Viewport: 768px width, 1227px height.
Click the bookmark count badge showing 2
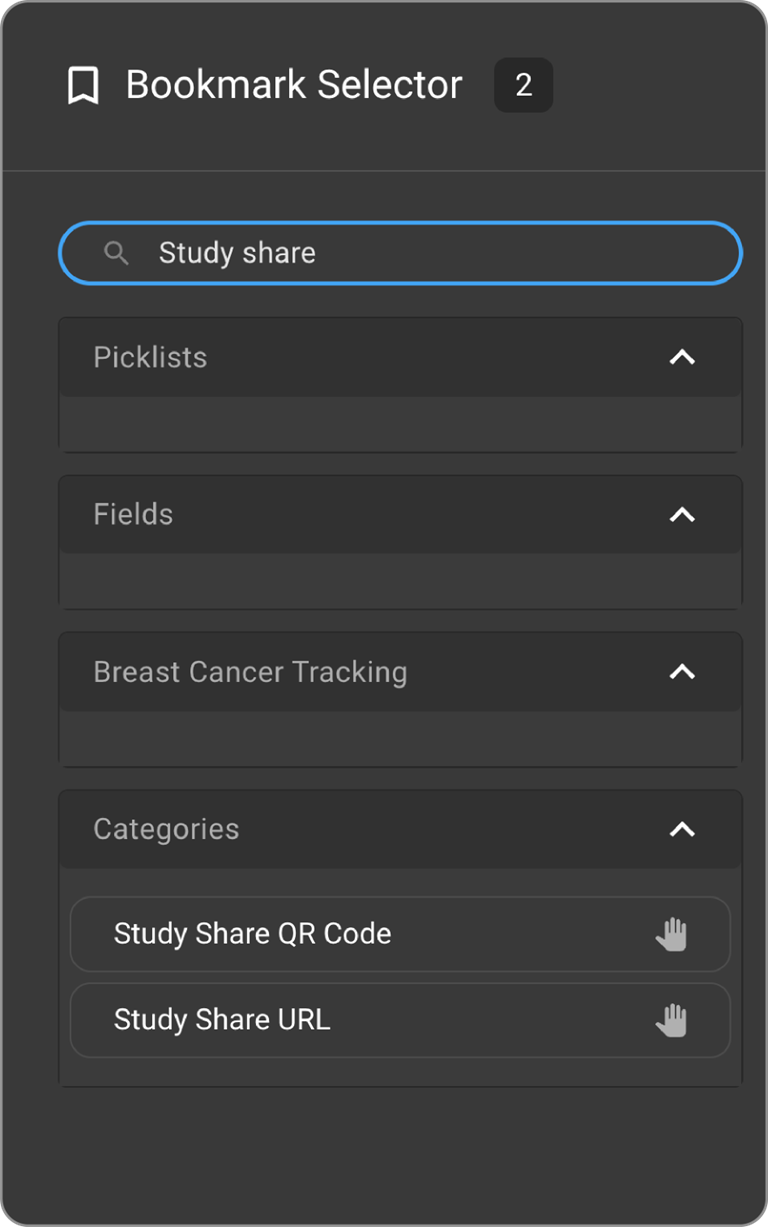(x=523, y=85)
